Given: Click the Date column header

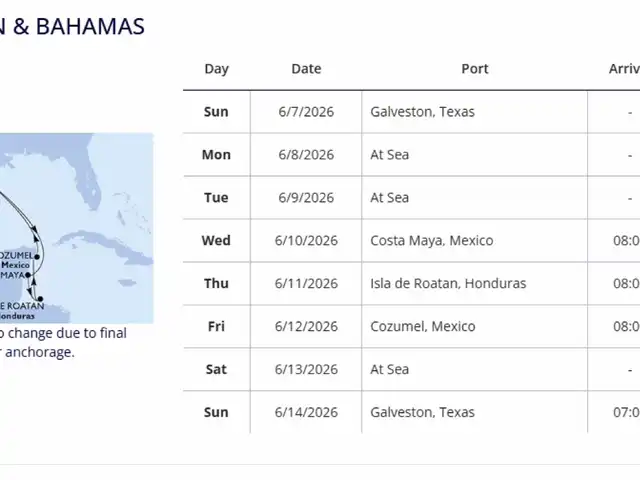Looking at the screenshot, I should point(306,69).
